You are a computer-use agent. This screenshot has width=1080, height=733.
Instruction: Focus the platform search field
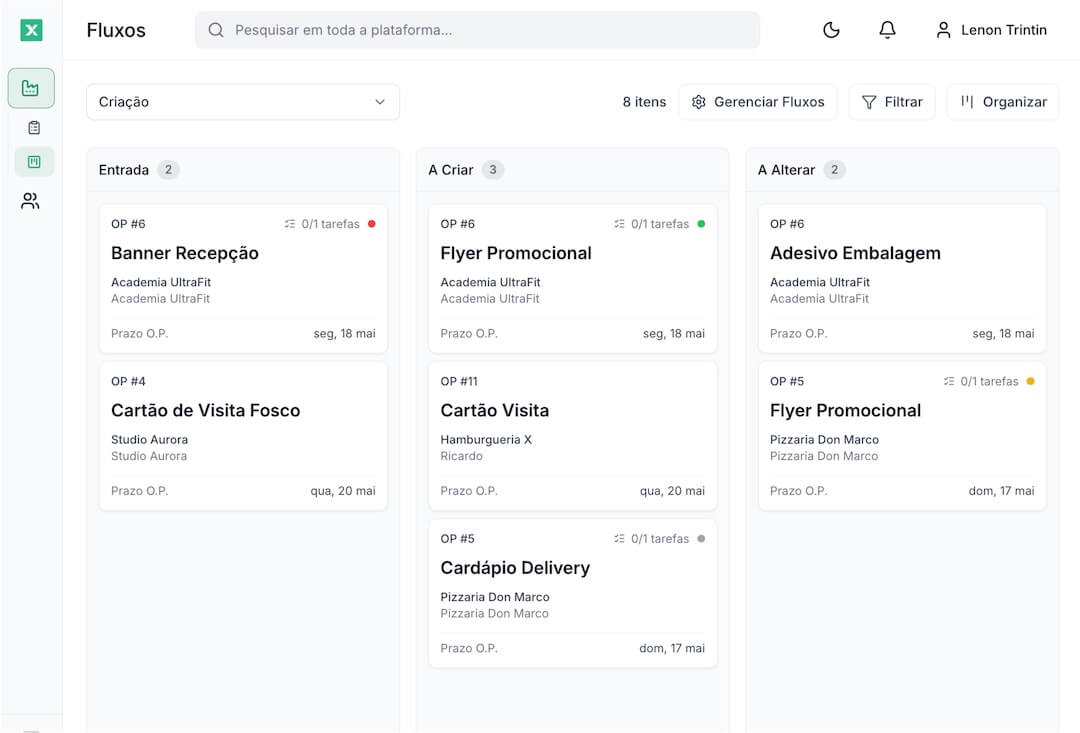(477, 30)
